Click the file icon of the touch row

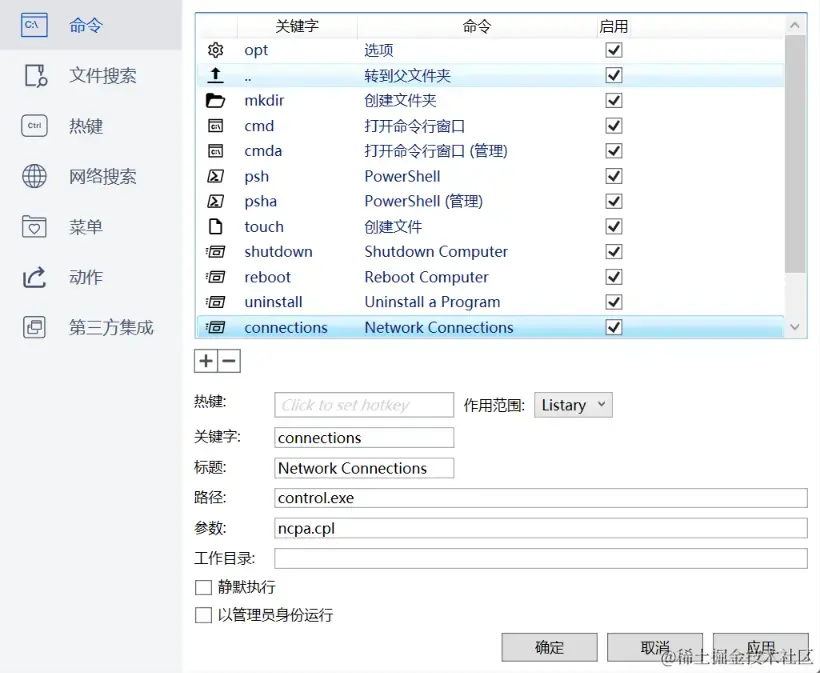215,226
